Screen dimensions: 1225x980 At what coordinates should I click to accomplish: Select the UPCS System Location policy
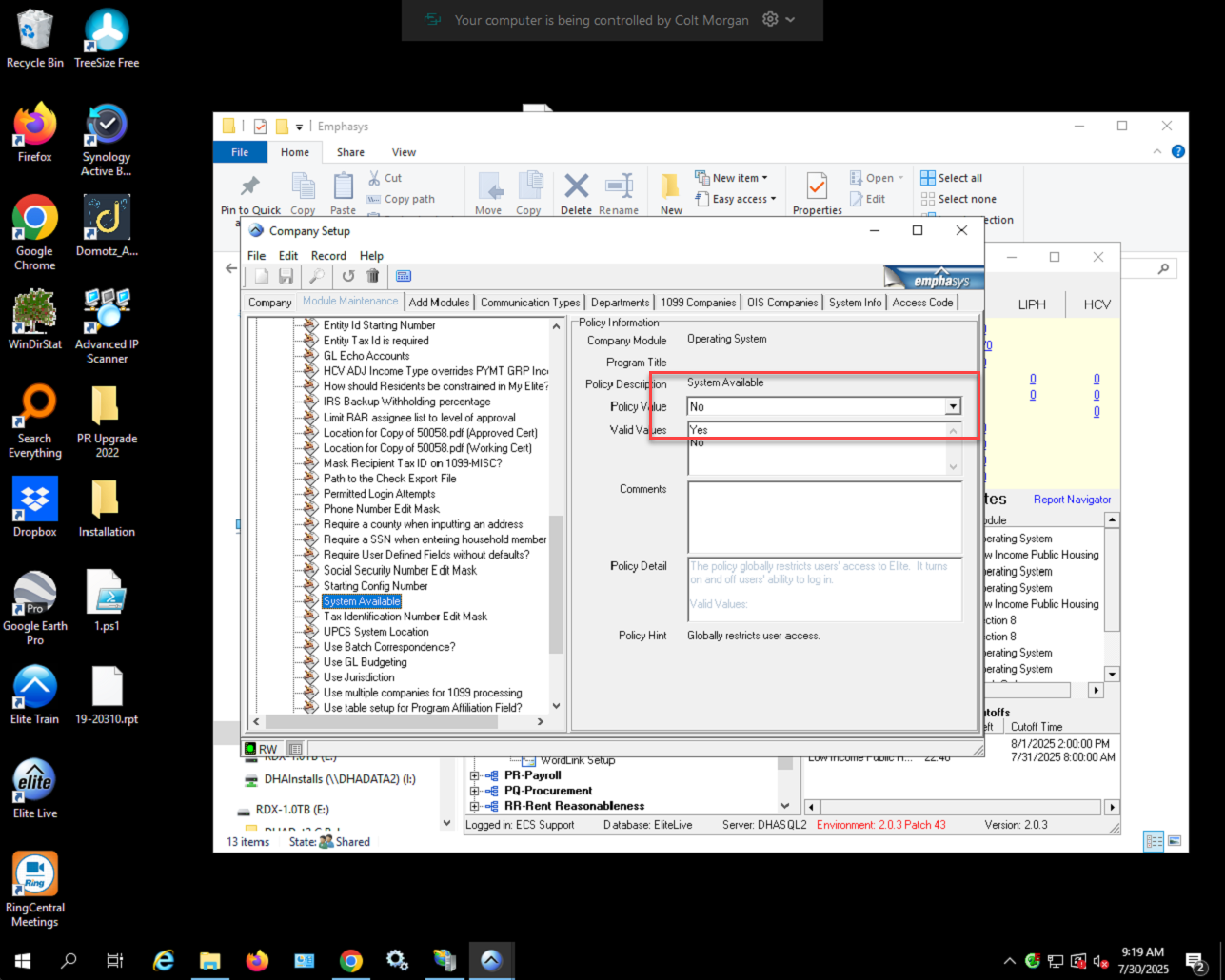(376, 632)
